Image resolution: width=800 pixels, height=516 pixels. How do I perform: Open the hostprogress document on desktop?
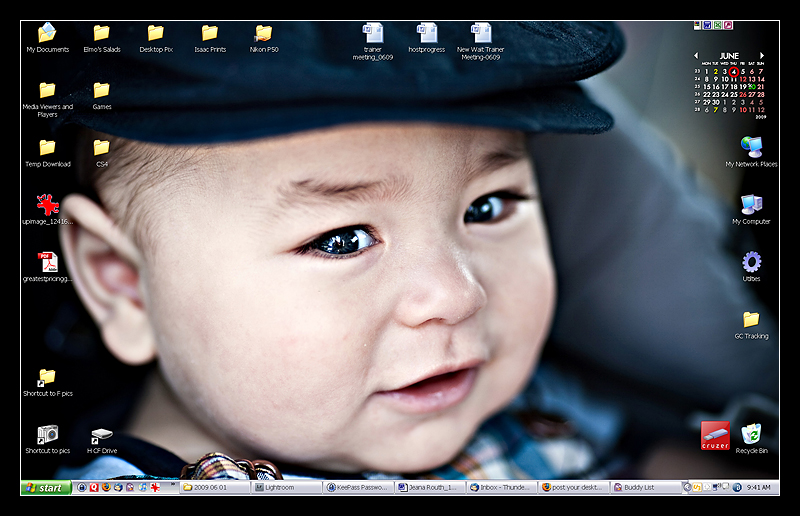click(x=427, y=34)
